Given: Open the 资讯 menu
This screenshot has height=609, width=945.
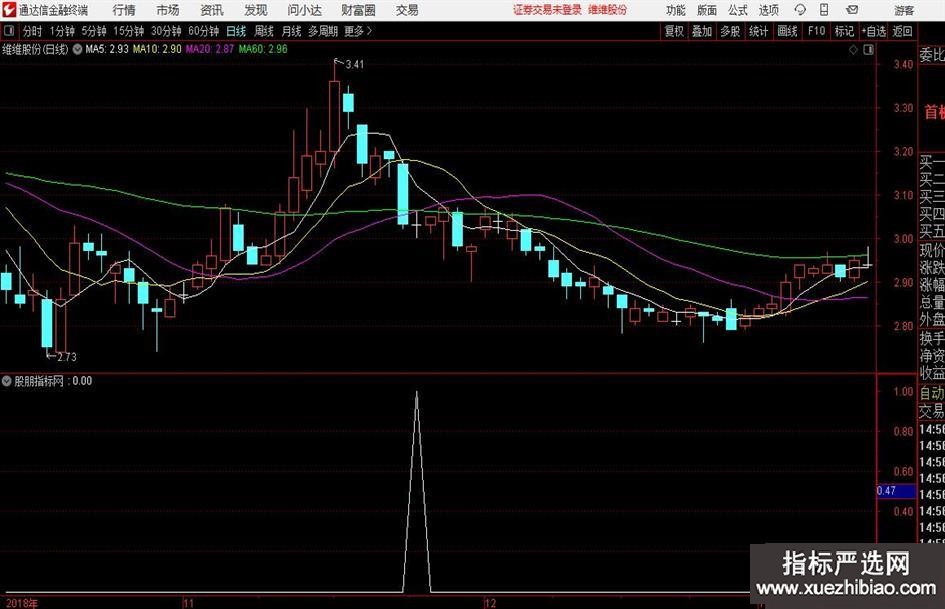Looking at the screenshot, I should (x=212, y=10).
